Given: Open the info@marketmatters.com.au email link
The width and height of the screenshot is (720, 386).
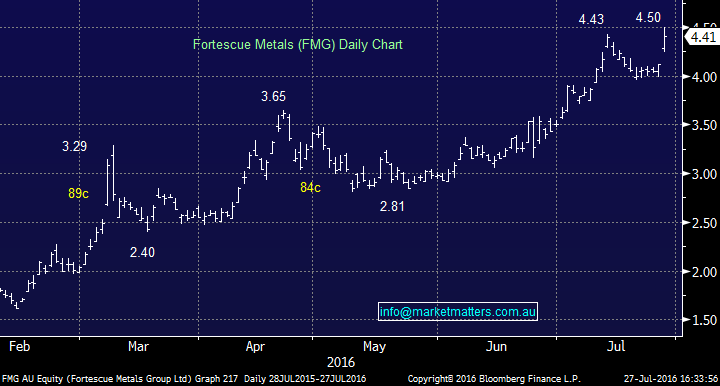Looking at the screenshot, I should [458, 312].
